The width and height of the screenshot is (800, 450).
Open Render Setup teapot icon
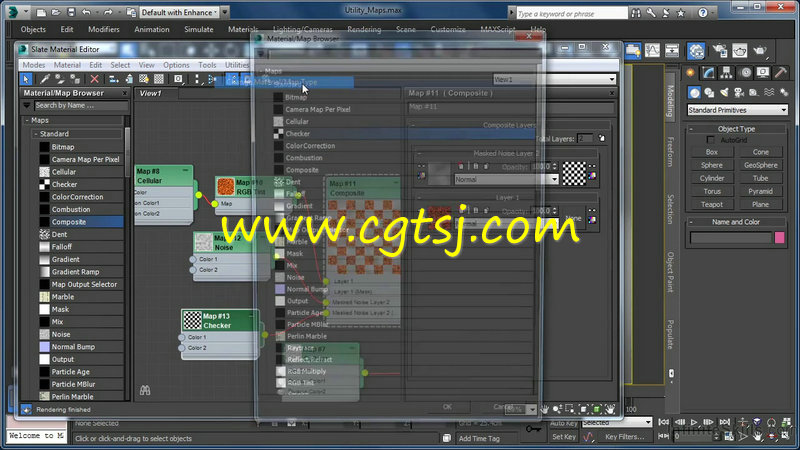720,50
